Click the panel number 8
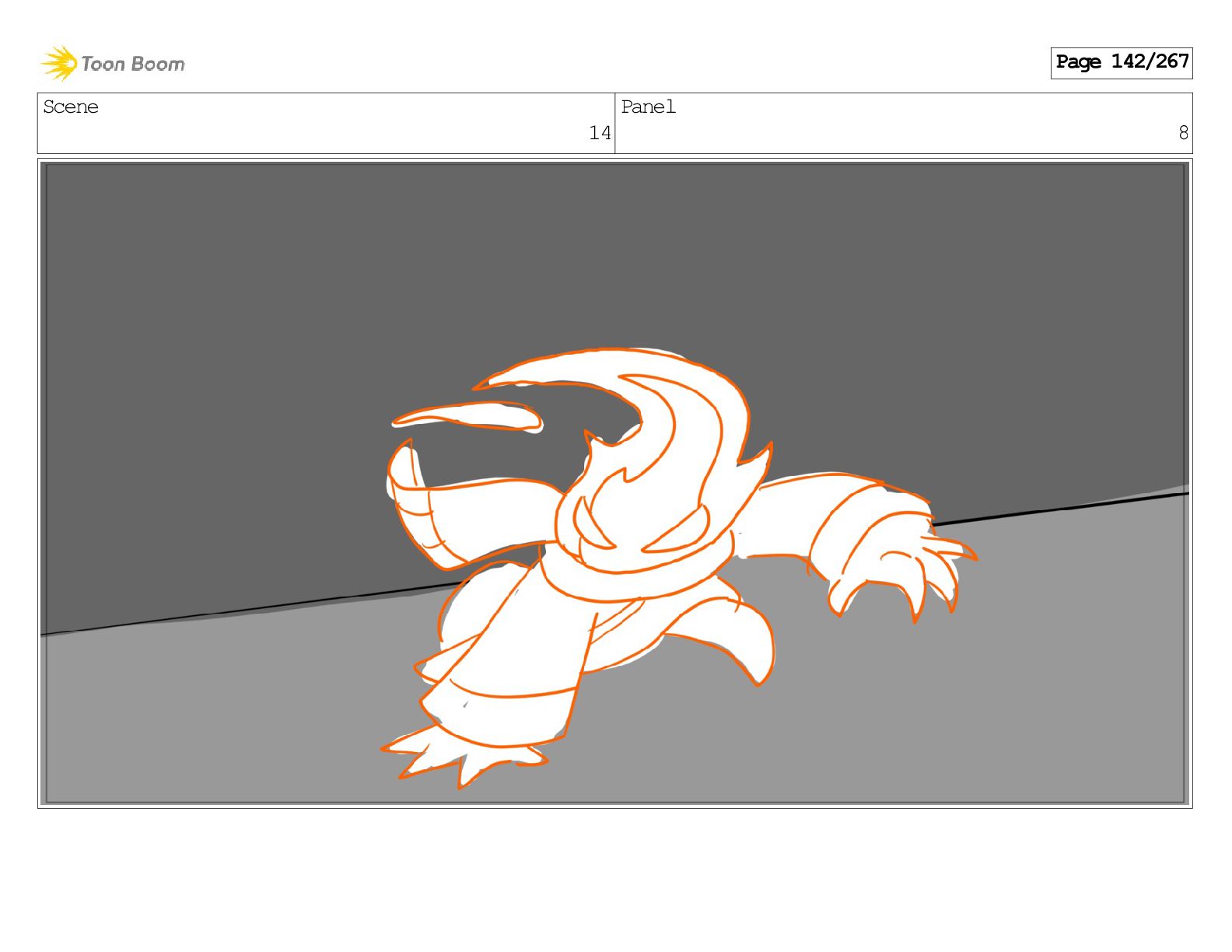 pyautogui.click(x=1183, y=133)
